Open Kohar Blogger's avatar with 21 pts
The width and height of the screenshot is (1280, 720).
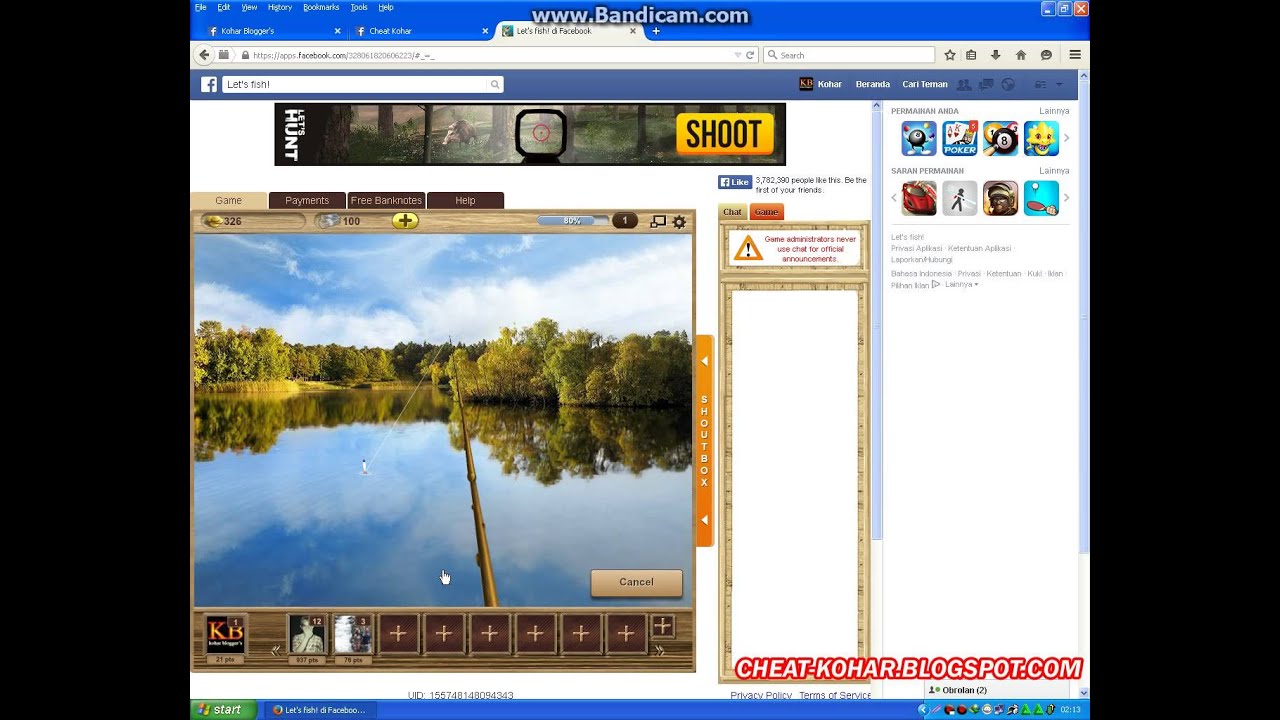tap(225, 635)
